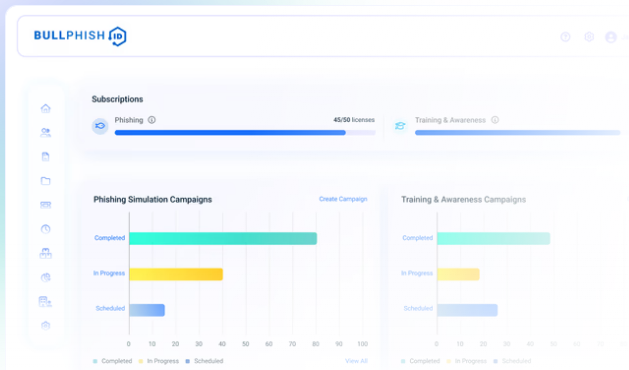Click the Training graduation cap icon

coord(400,126)
